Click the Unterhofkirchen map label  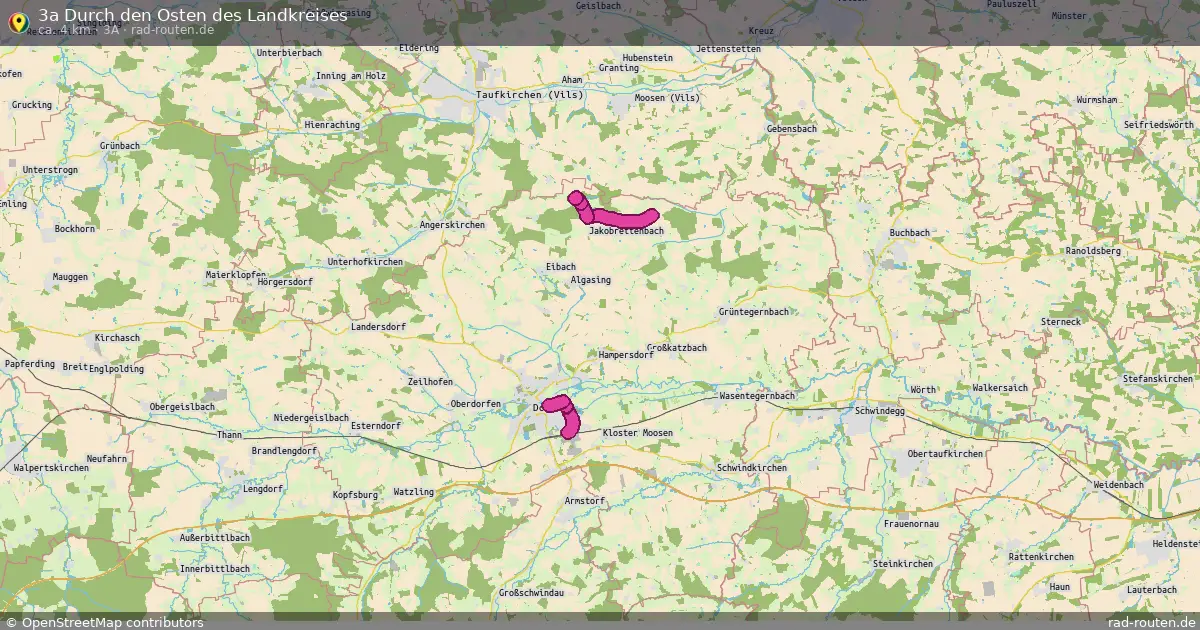pyautogui.click(x=365, y=262)
